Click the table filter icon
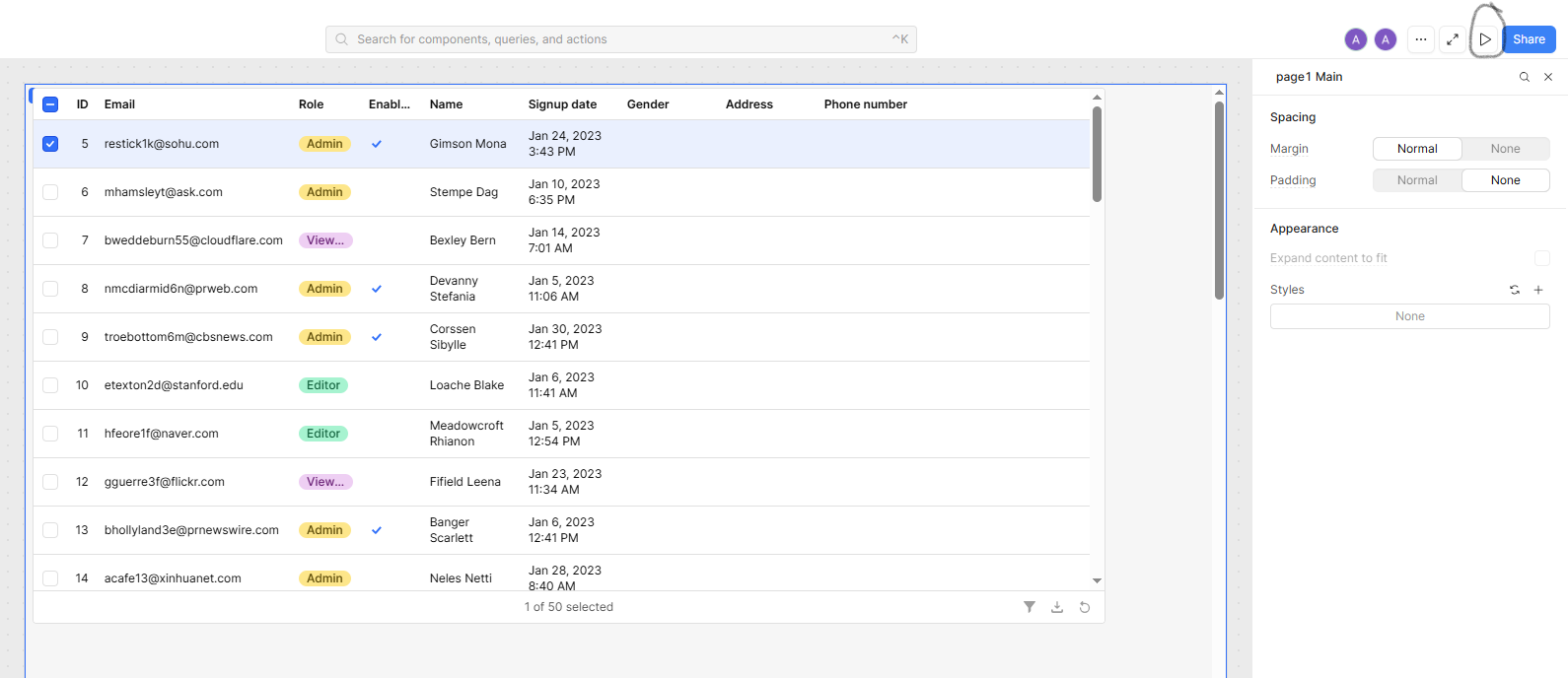Screen dimensions: 1568x678 [x=1029, y=607]
